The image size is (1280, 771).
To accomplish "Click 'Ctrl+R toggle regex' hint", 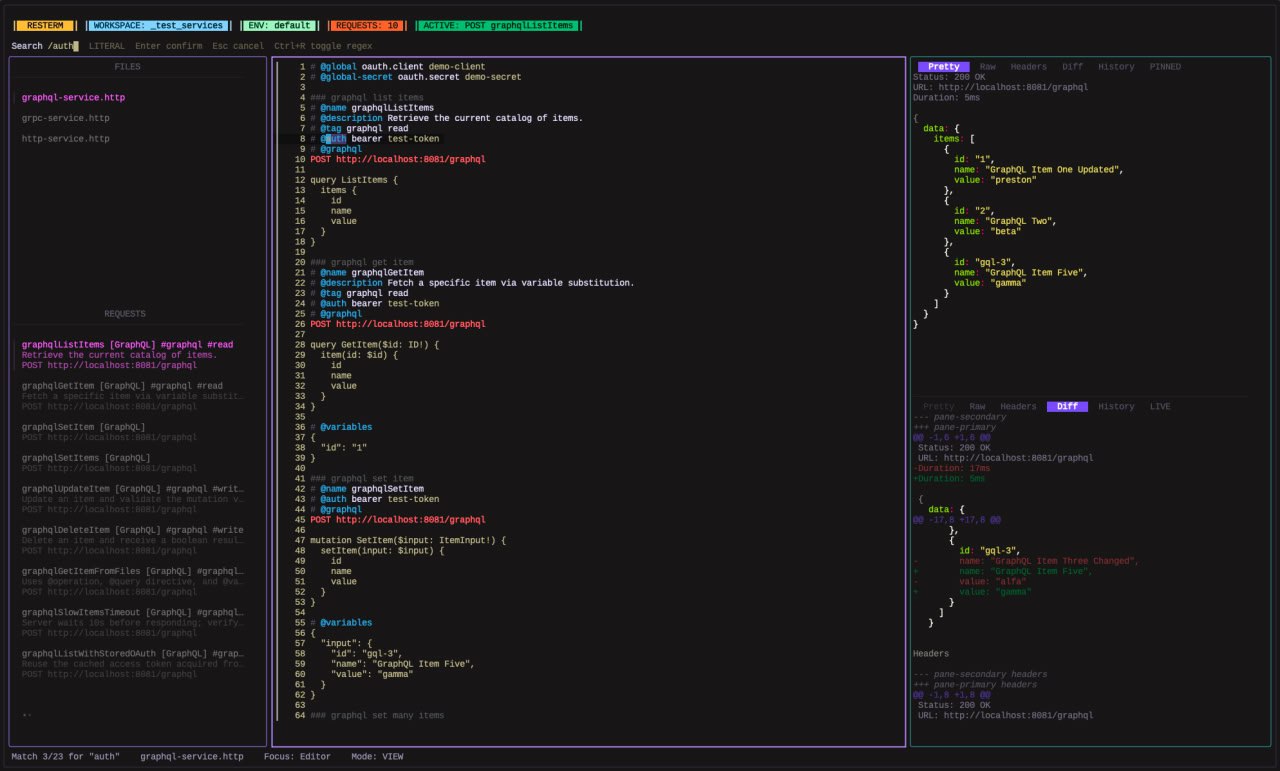I will [x=323, y=46].
